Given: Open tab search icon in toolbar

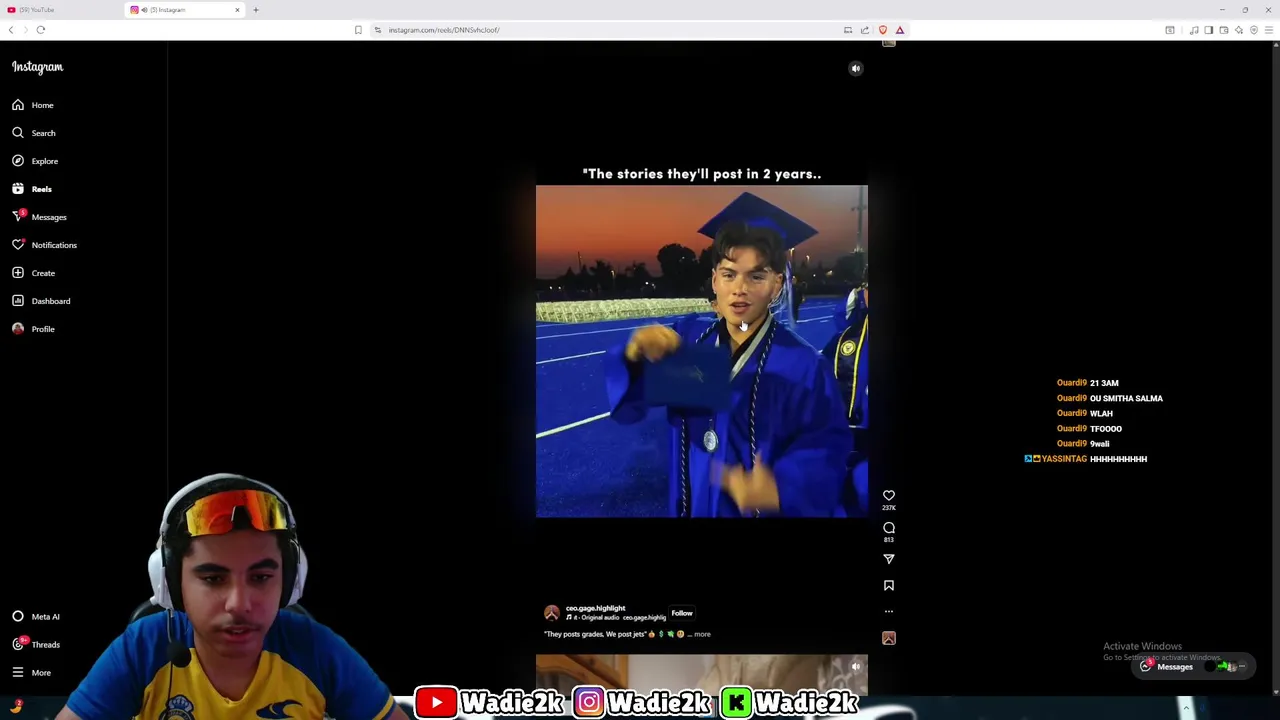Looking at the screenshot, I should point(1170,30).
